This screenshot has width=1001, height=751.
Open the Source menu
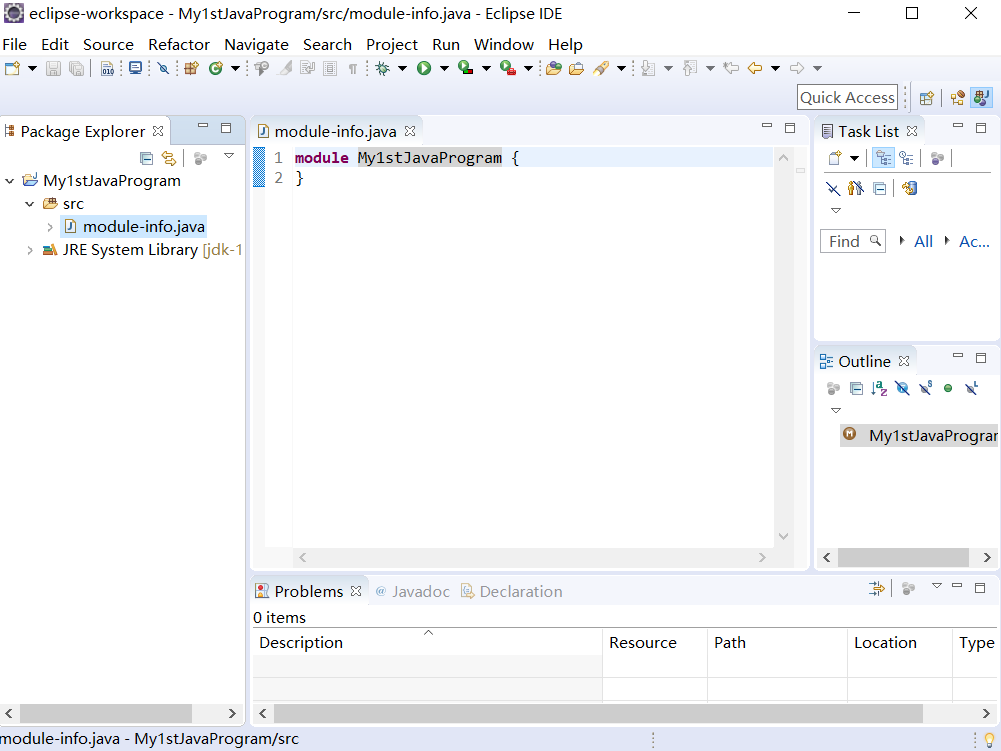(x=108, y=45)
